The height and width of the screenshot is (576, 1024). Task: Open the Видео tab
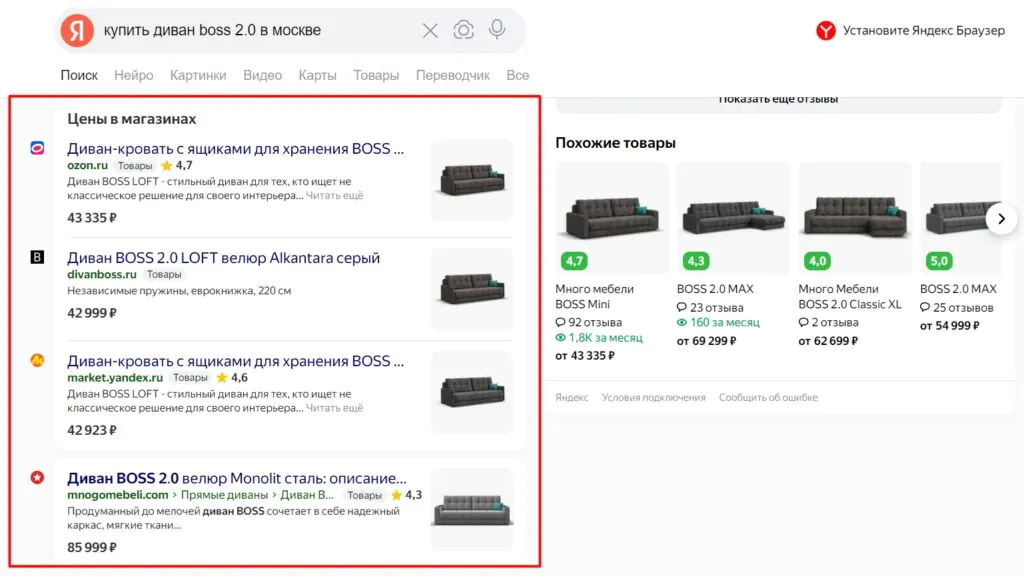[x=263, y=75]
